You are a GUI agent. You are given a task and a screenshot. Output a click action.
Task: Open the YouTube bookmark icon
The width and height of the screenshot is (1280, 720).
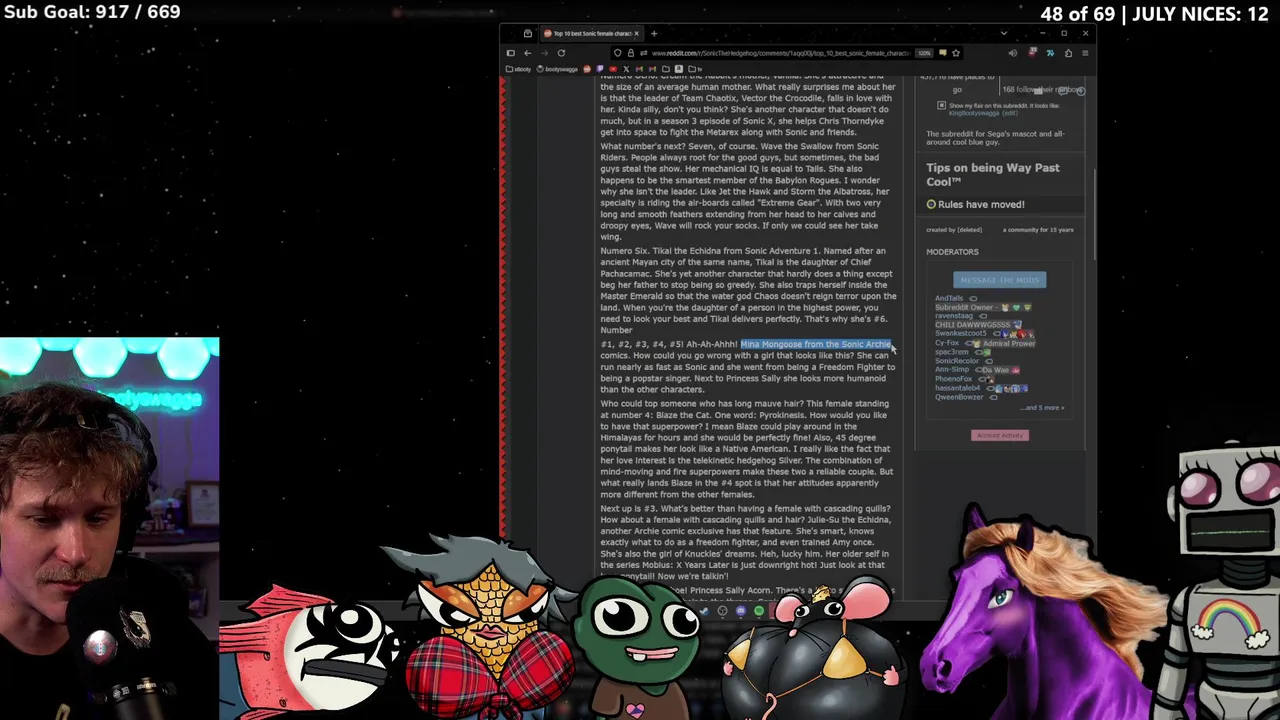pos(613,69)
